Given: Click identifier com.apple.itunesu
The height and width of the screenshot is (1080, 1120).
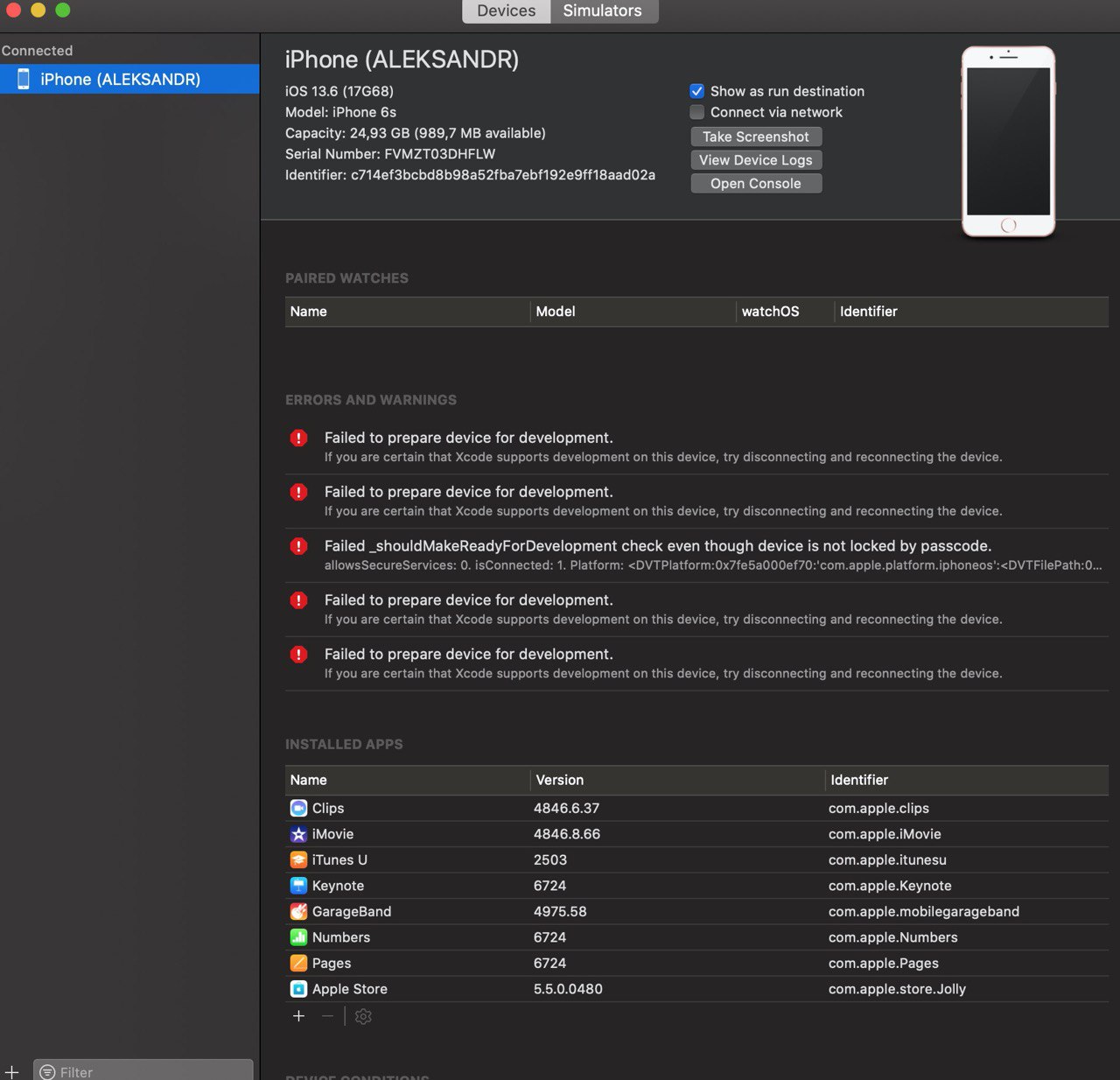Looking at the screenshot, I should tap(887, 859).
